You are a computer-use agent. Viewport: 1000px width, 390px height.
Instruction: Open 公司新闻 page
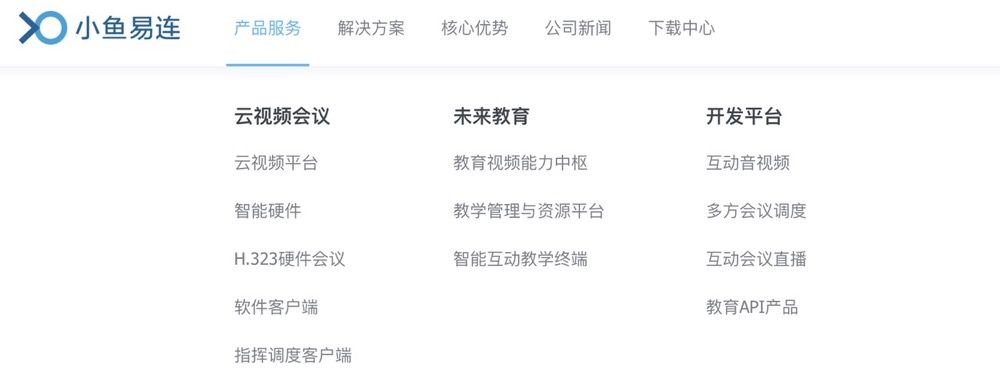[x=578, y=28]
